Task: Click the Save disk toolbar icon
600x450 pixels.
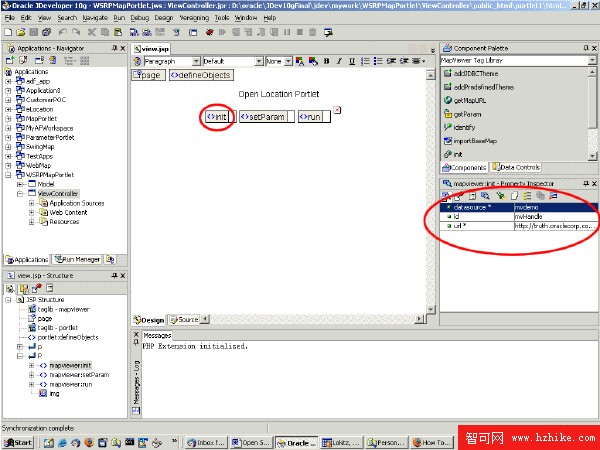Action: (x=33, y=33)
